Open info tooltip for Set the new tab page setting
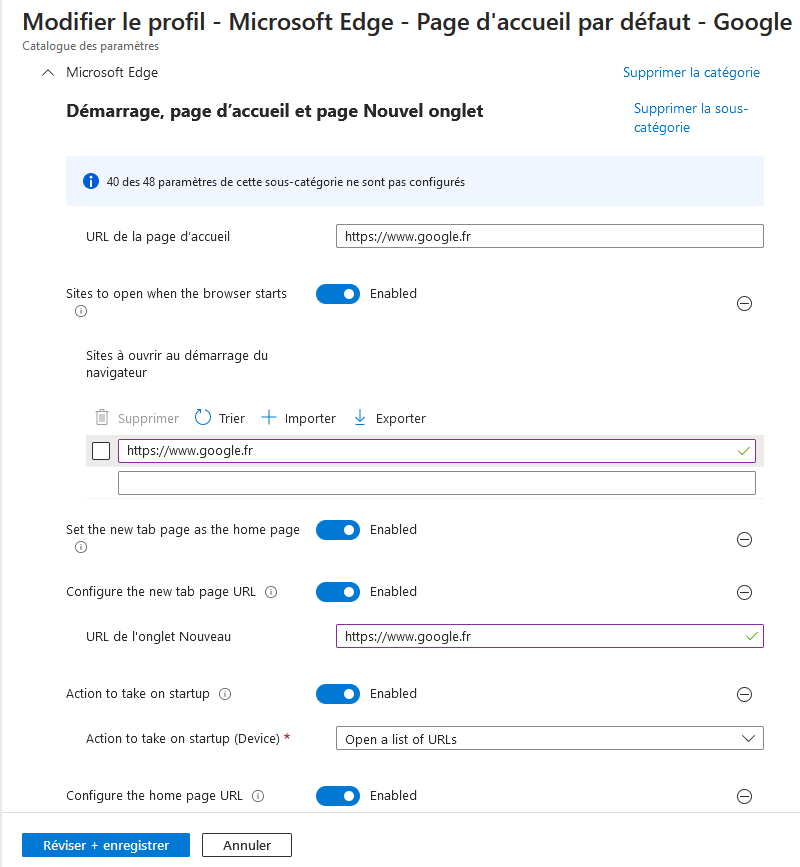The width and height of the screenshot is (800, 867). click(x=80, y=547)
